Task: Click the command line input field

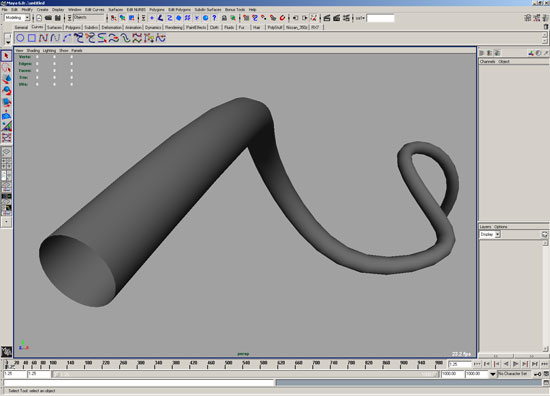Action: click(139, 383)
